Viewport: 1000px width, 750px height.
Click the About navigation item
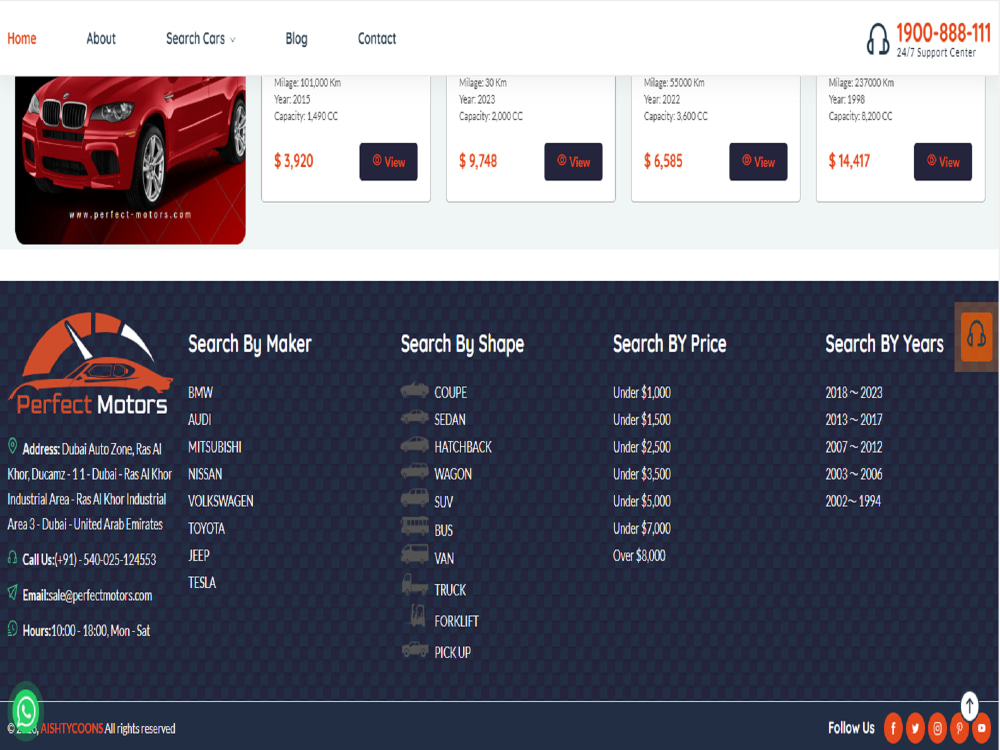(x=100, y=39)
